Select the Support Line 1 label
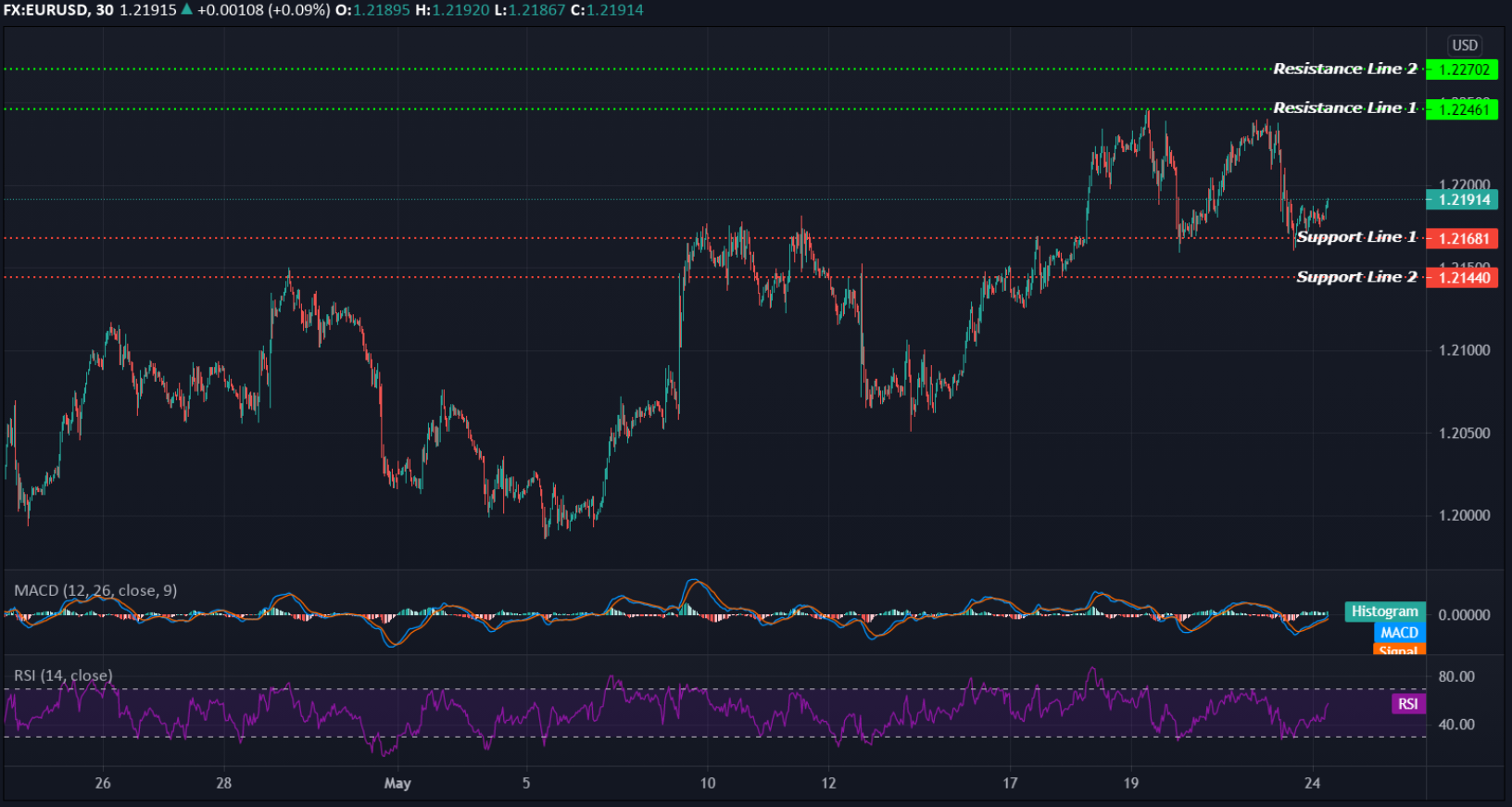 tap(1356, 237)
